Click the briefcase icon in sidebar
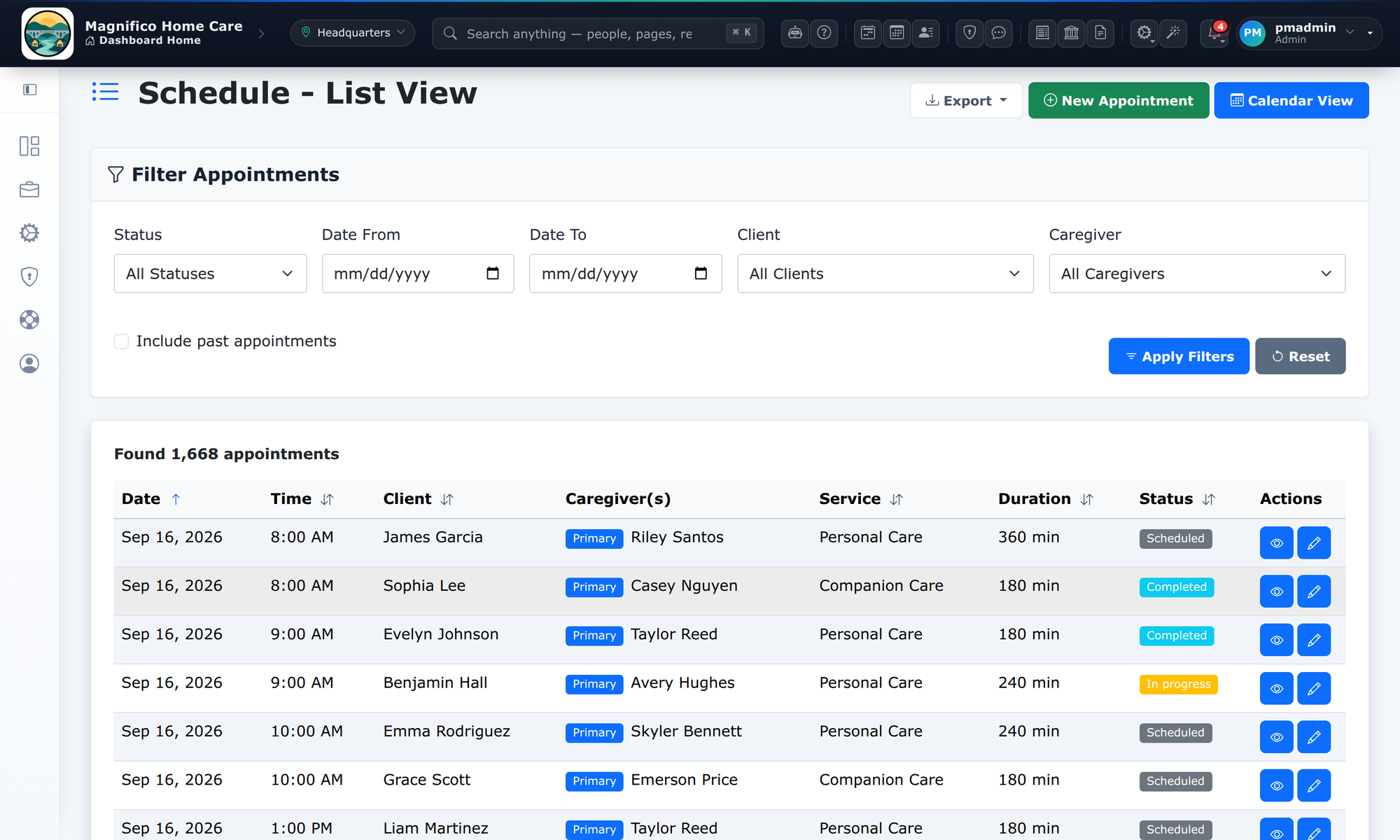Screen dimensions: 1400x840 (29, 189)
